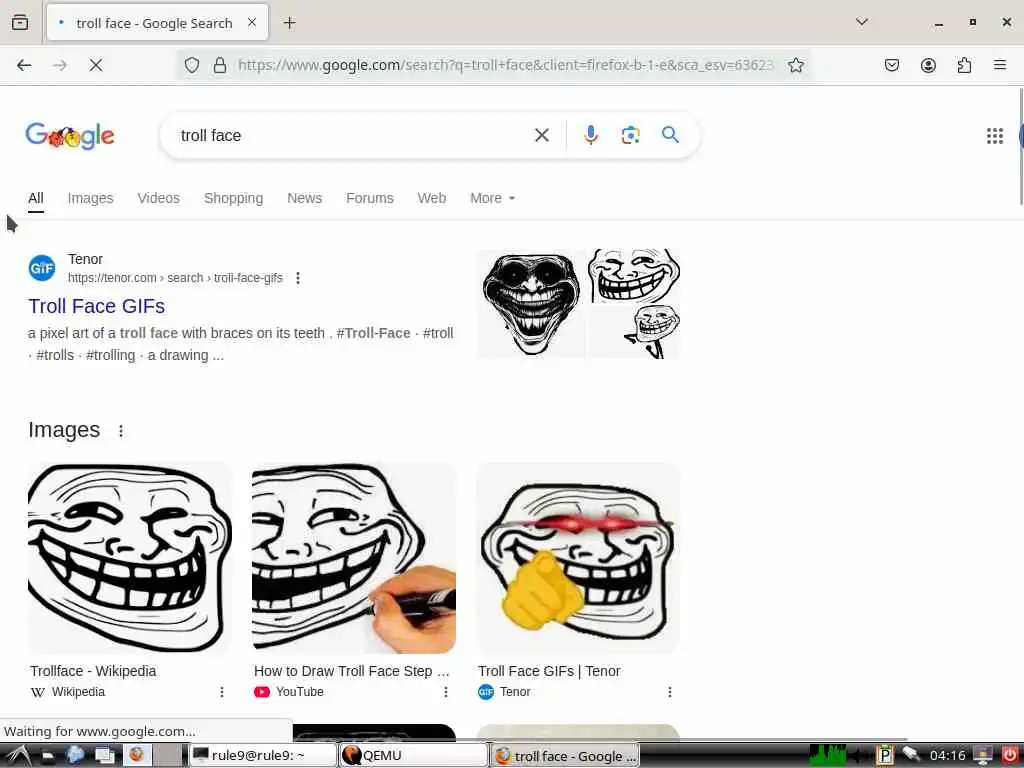Switch to the 'rule9@rule9: ~' terminal window
The image size is (1024, 768).
[263, 756]
